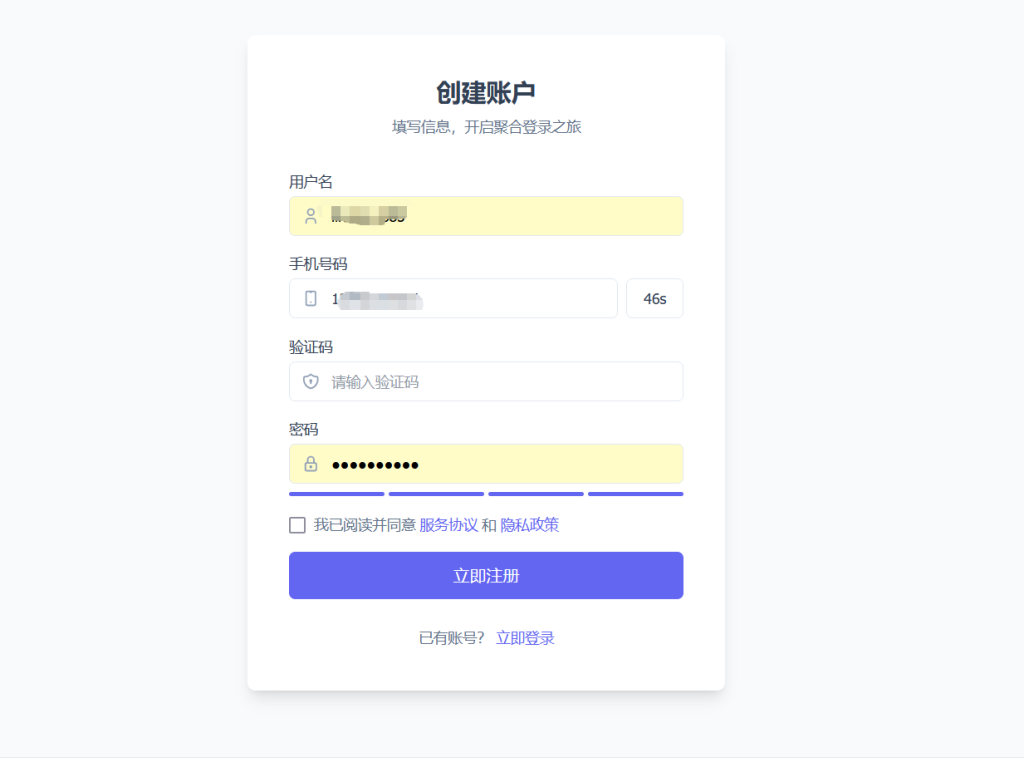This screenshot has height=772, width=1024.
Task: Focus the 用户名 input field
Action: pos(486,216)
